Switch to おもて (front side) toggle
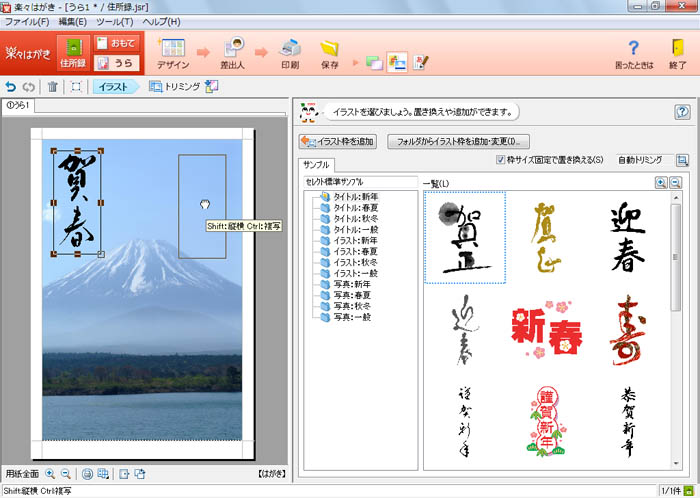This screenshot has height=498, width=700. point(116,42)
